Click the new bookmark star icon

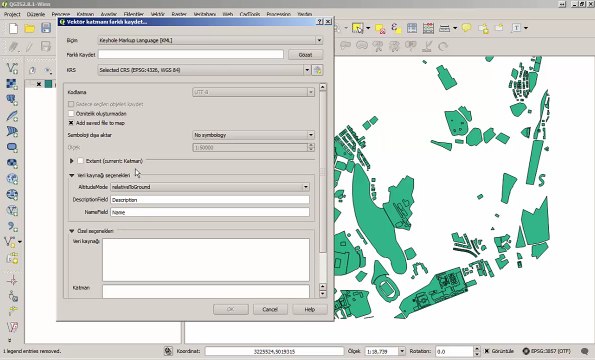[483, 28]
